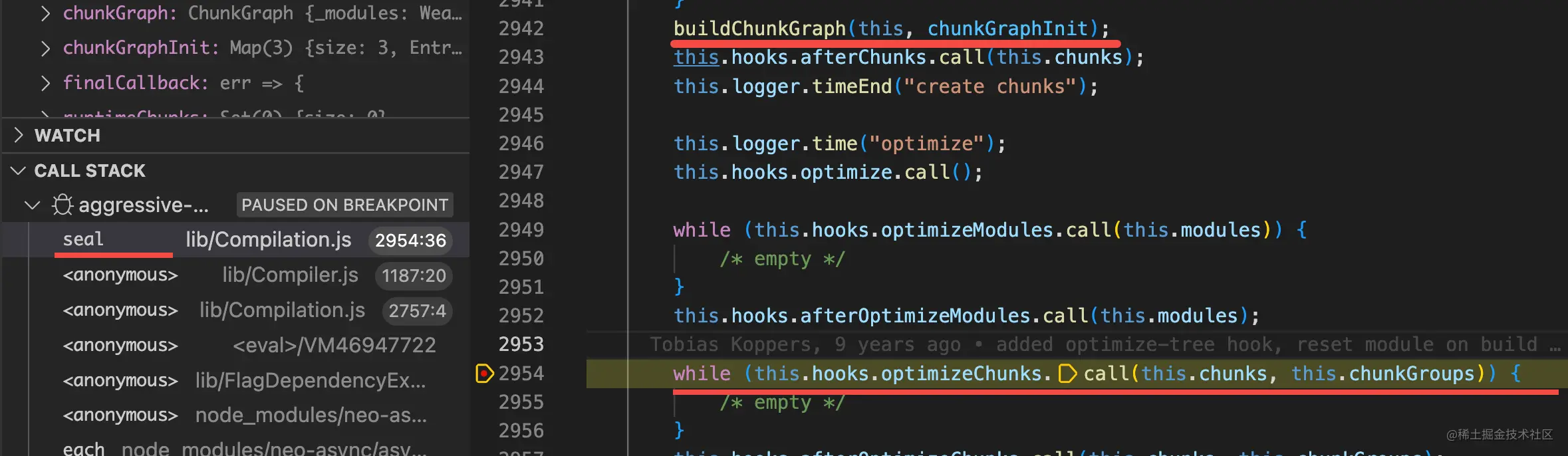Click optimize.call() on line 2947
Image resolution: width=1568 pixels, height=456 pixels.
pyautogui.click(x=886, y=172)
